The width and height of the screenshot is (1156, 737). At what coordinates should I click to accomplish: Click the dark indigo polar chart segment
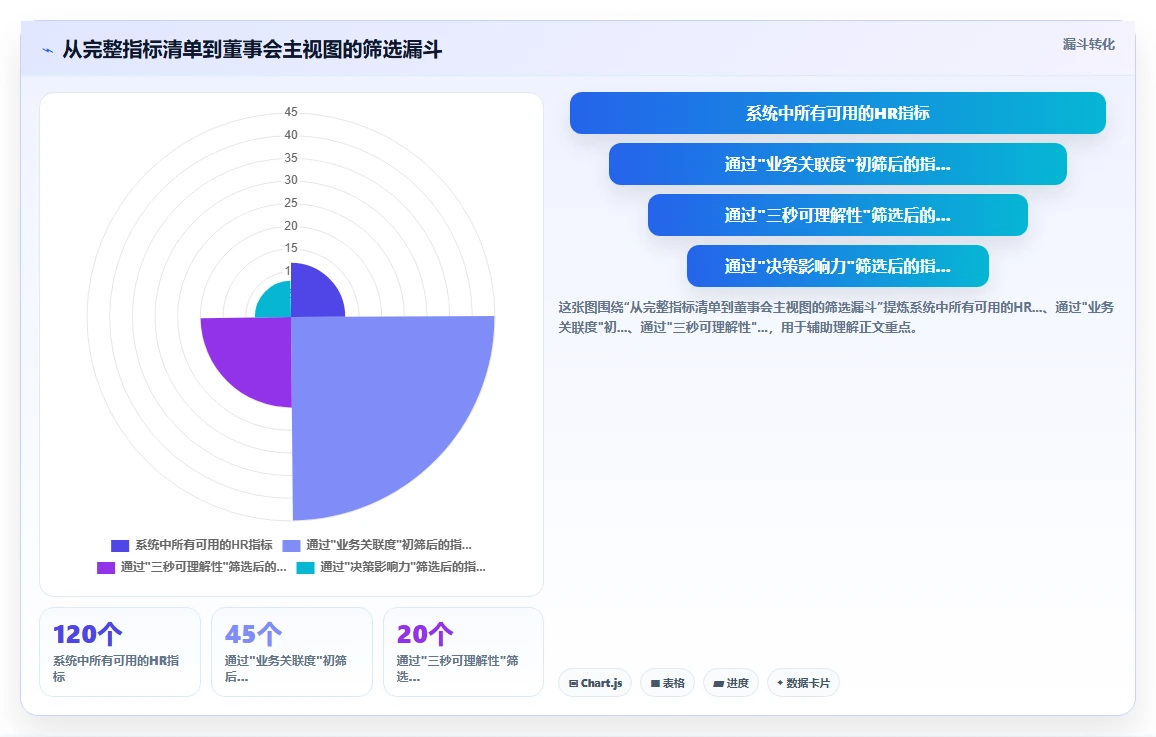[313, 295]
